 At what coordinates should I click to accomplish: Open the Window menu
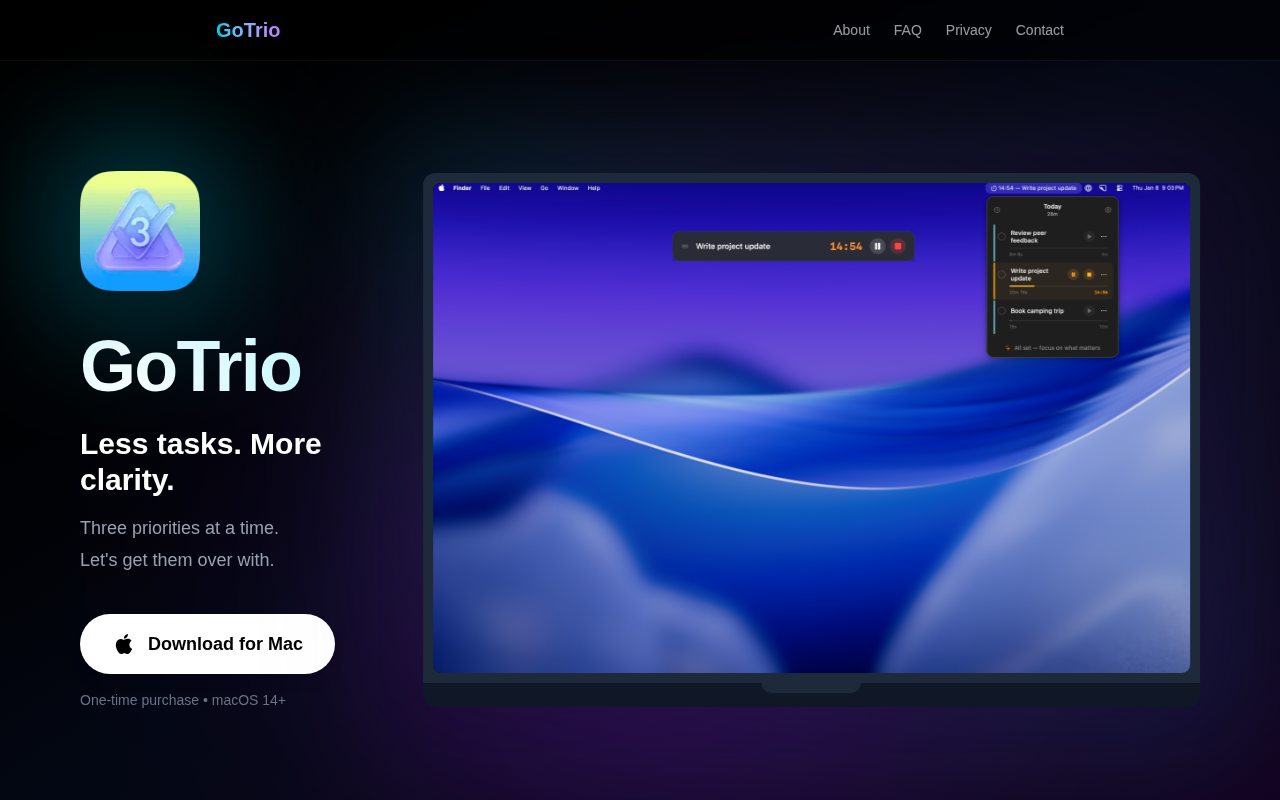(x=568, y=188)
